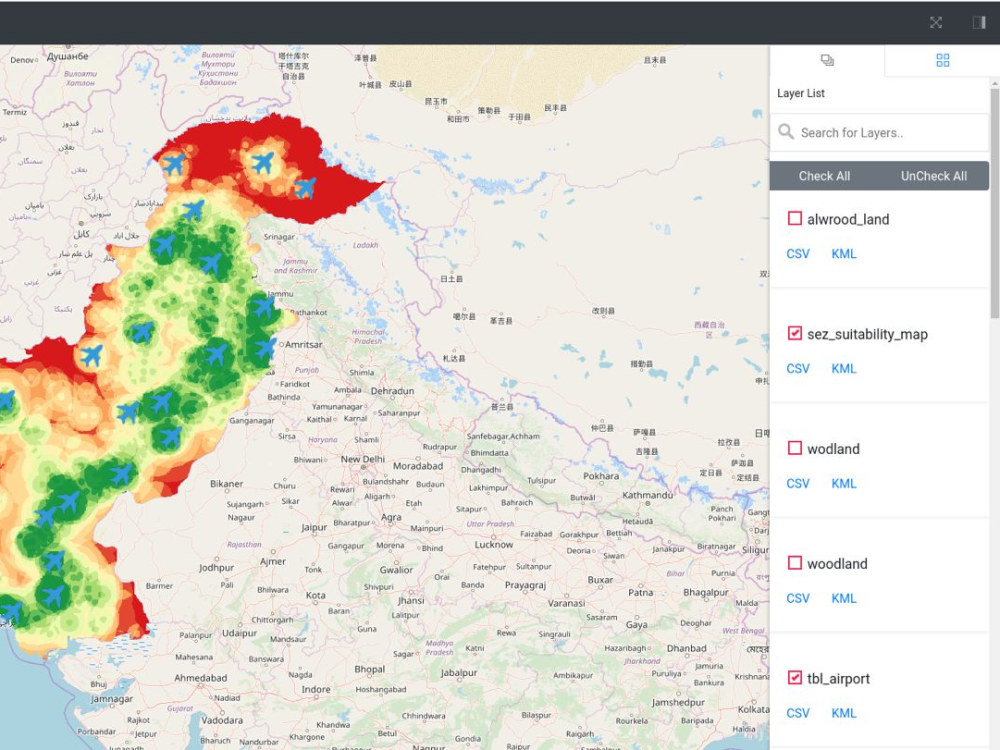Click the sez_suitability_map layer name

(867, 334)
